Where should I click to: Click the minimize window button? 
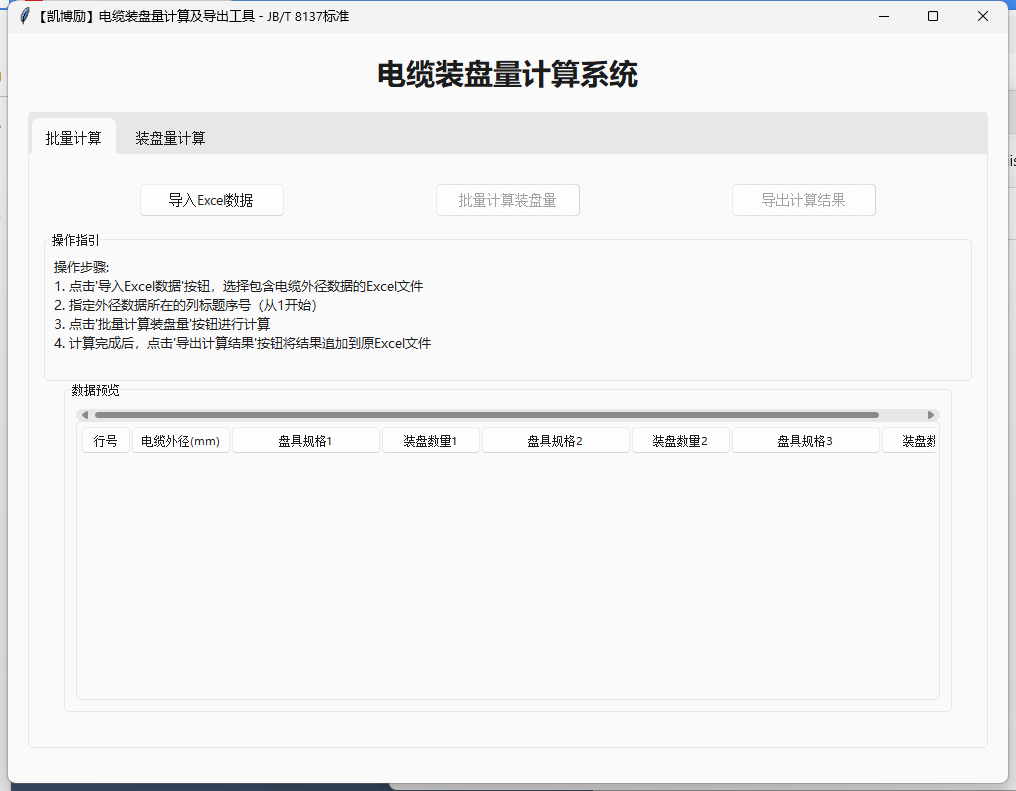[884, 16]
